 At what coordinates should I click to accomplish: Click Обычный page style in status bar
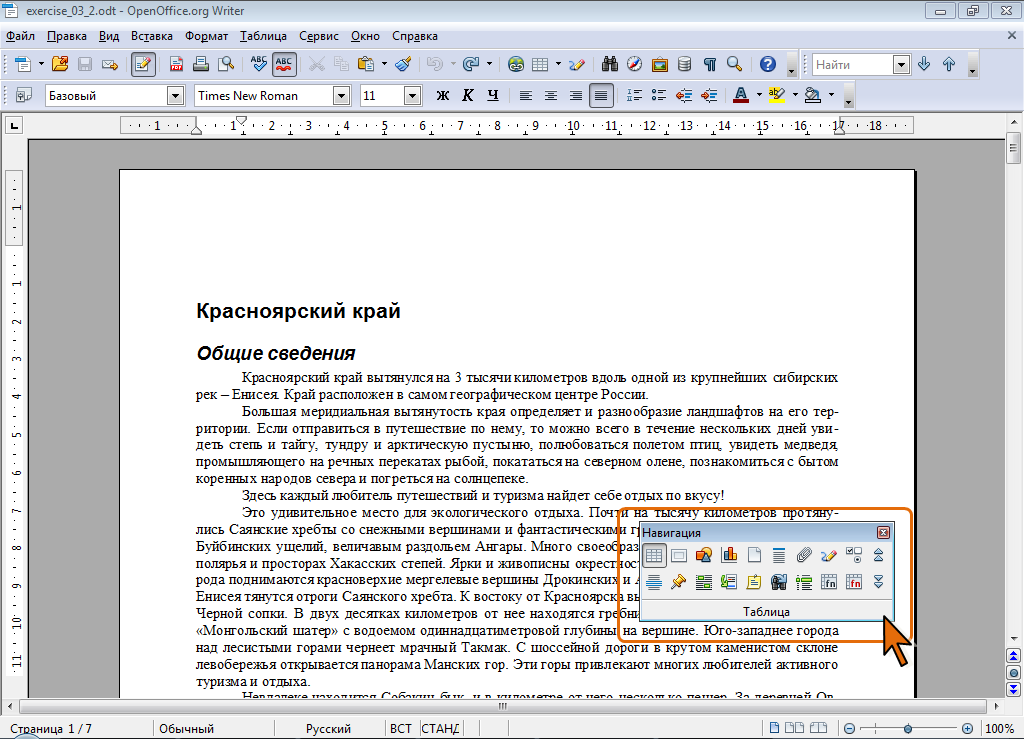187,729
